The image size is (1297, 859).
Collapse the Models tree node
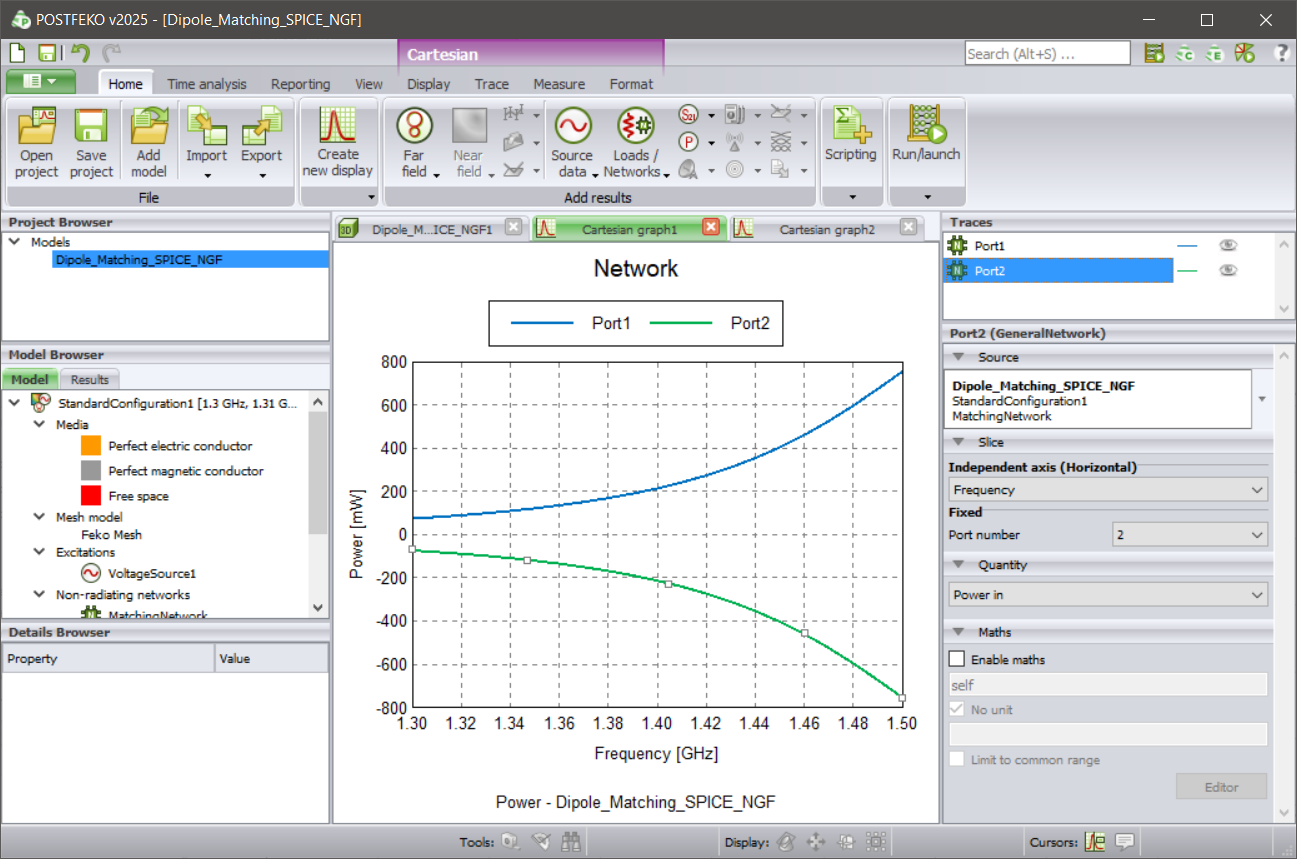click(x=14, y=242)
